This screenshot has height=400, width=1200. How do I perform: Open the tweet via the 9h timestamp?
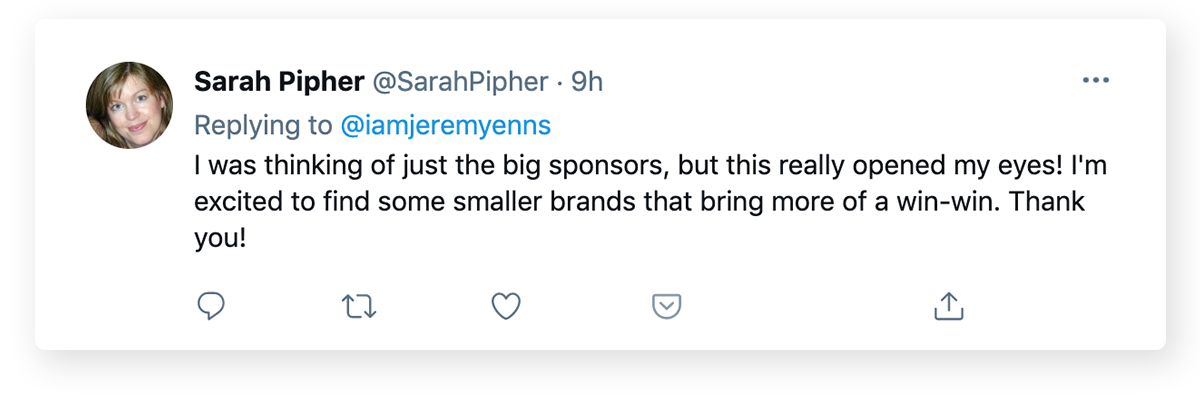[587, 81]
